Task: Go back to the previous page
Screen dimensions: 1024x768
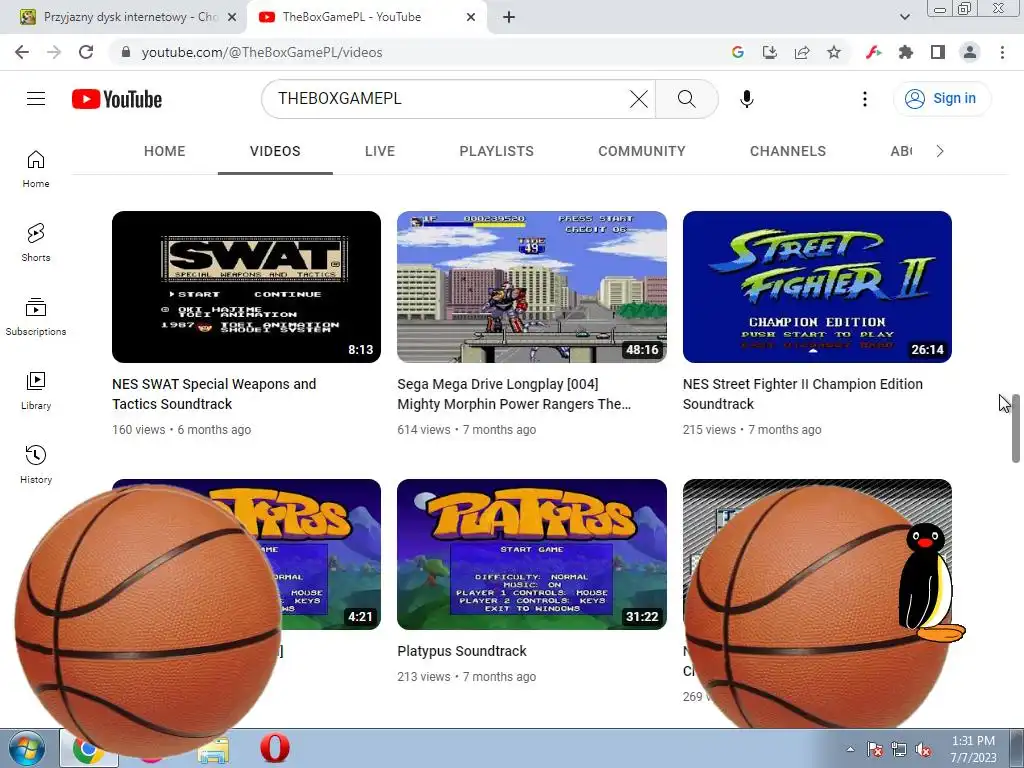Action: pos(22,52)
